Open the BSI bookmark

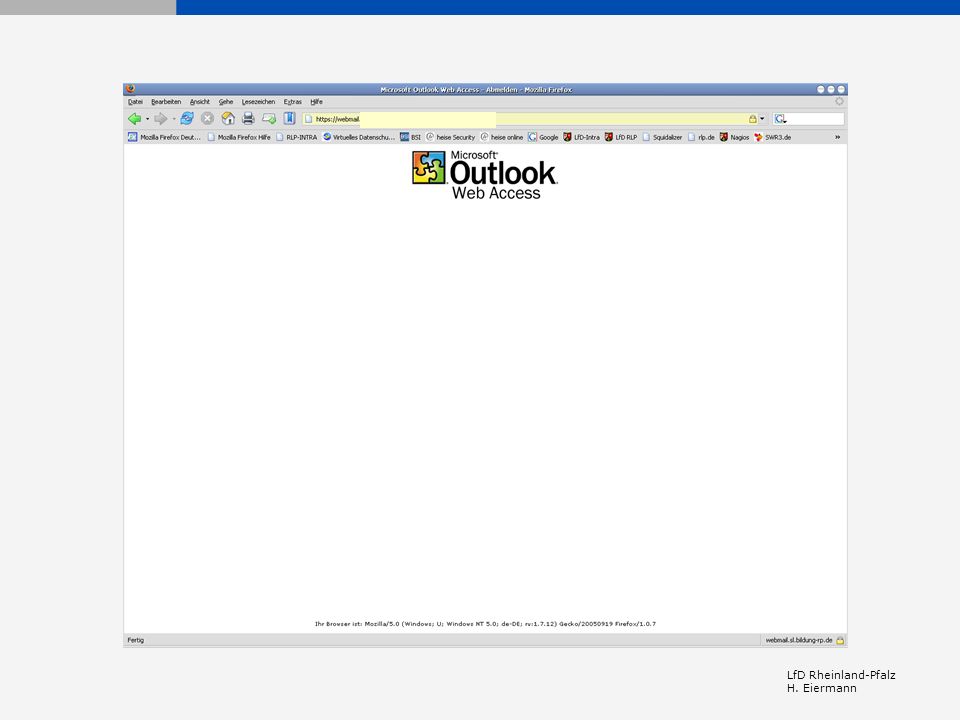click(410, 137)
